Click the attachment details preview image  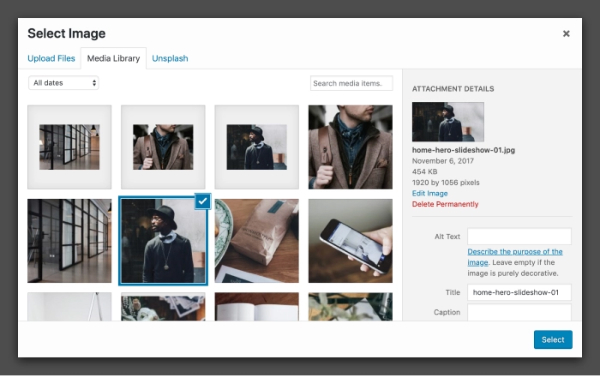(448, 122)
